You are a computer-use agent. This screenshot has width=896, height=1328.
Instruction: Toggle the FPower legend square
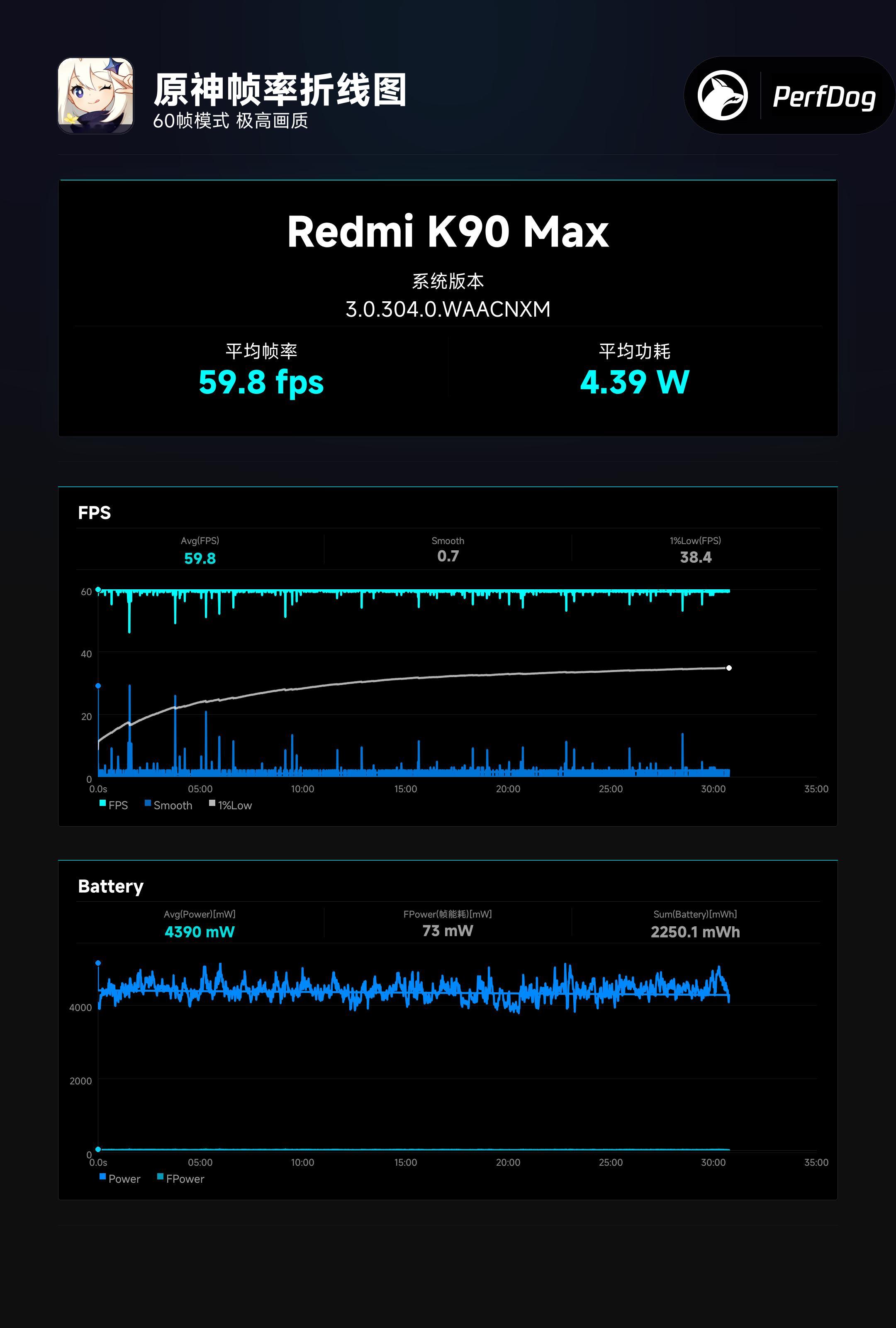pyautogui.click(x=161, y=1177)
